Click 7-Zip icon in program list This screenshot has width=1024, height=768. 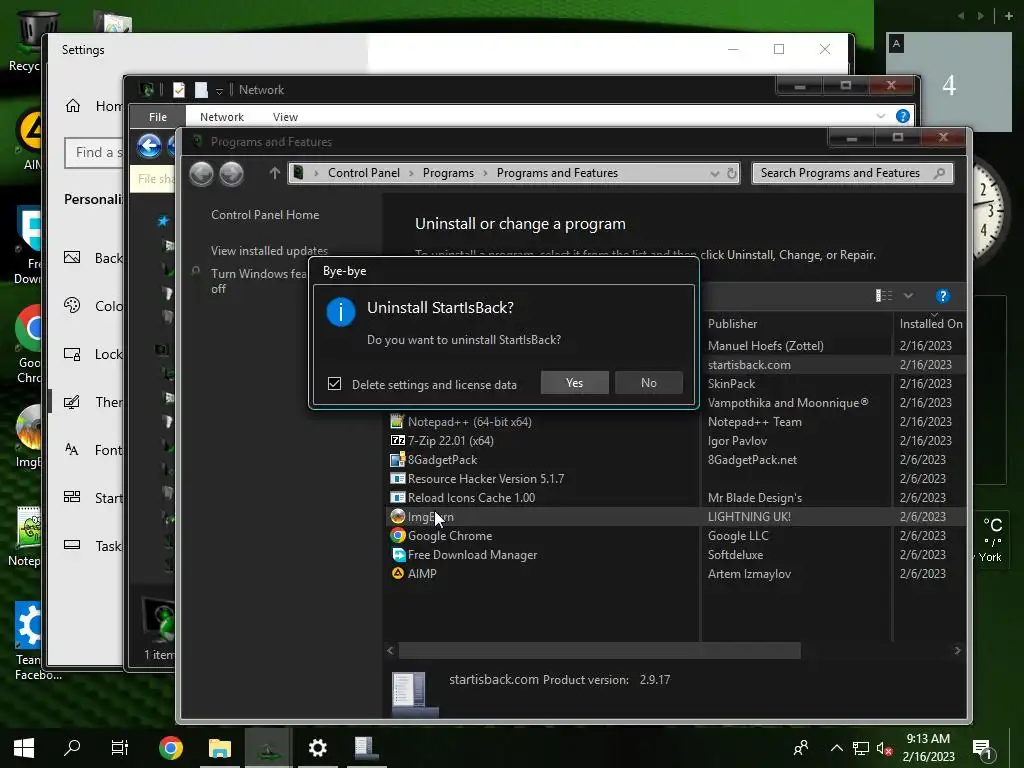(397, 440)
